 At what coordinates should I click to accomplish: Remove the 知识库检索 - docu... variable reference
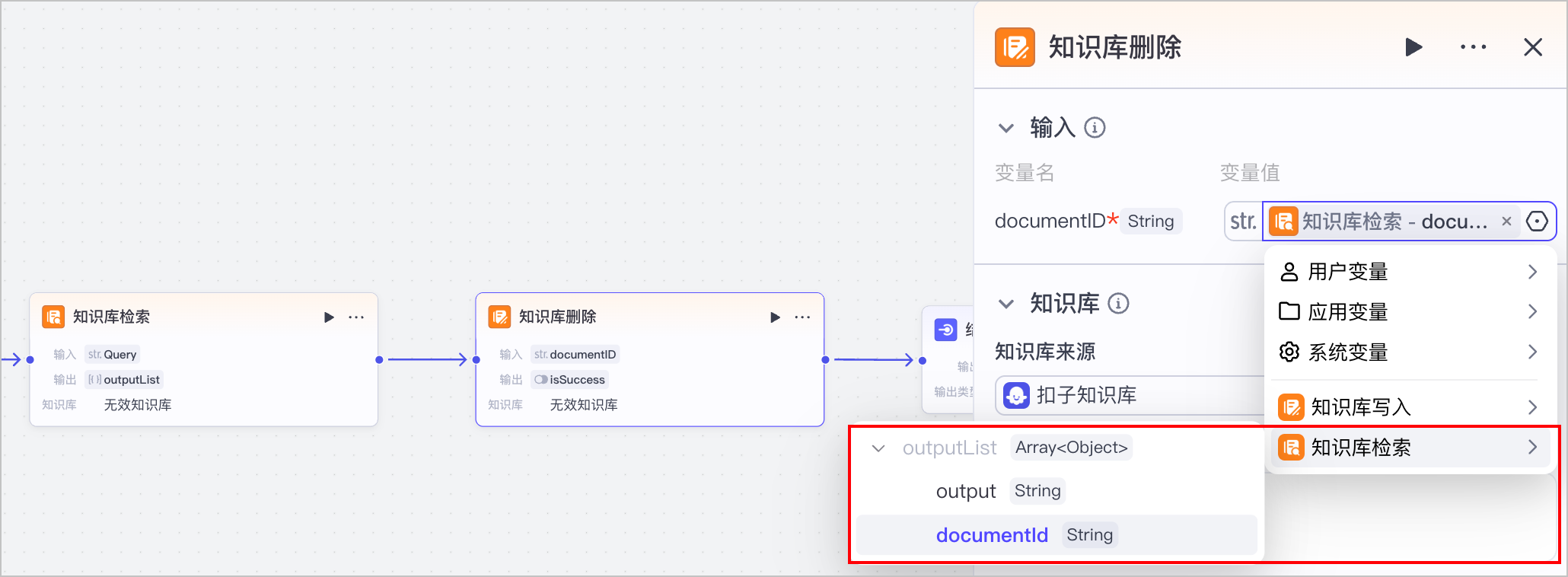pos(1506,222)
